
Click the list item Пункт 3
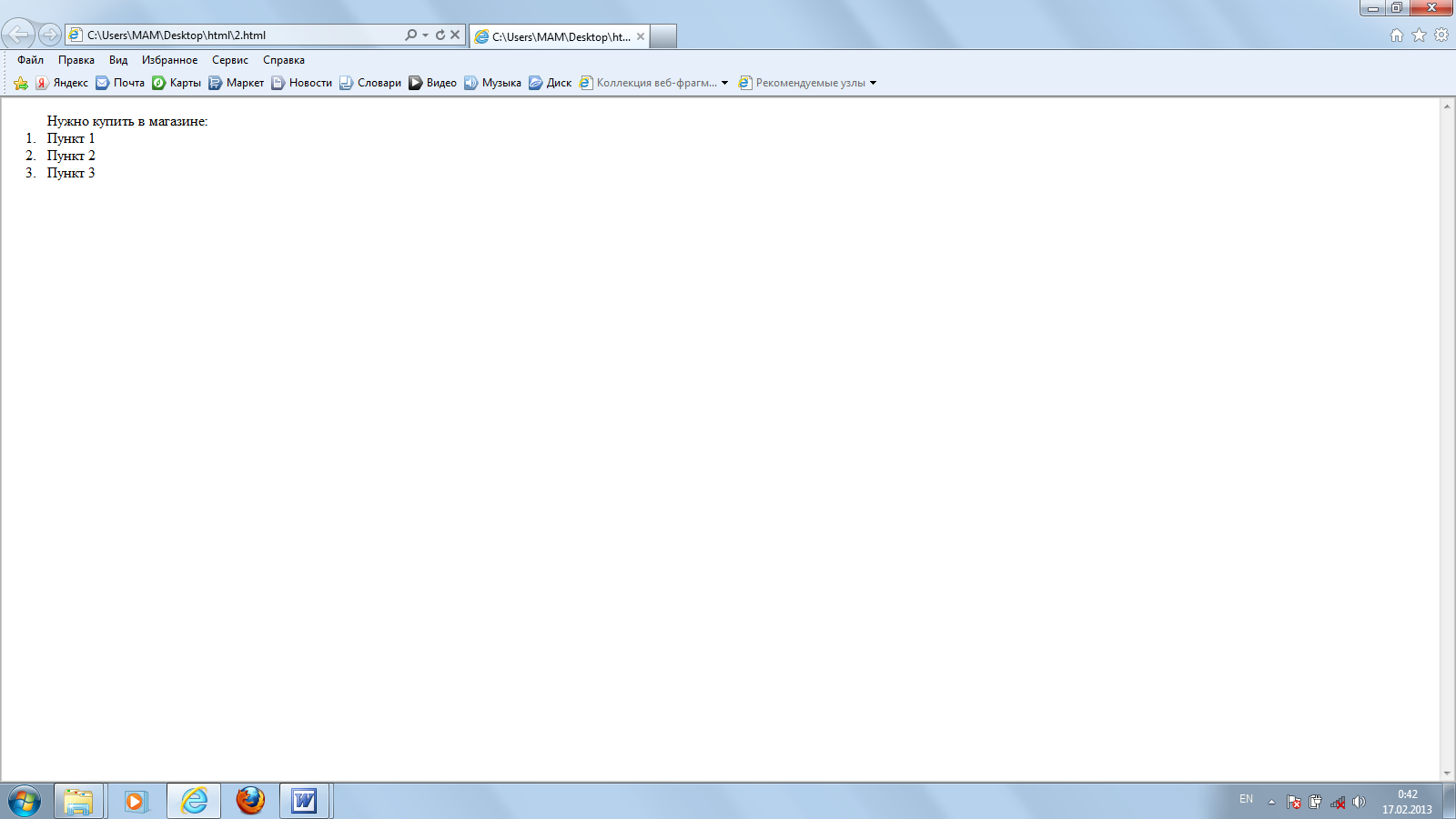tap(71, 173)
